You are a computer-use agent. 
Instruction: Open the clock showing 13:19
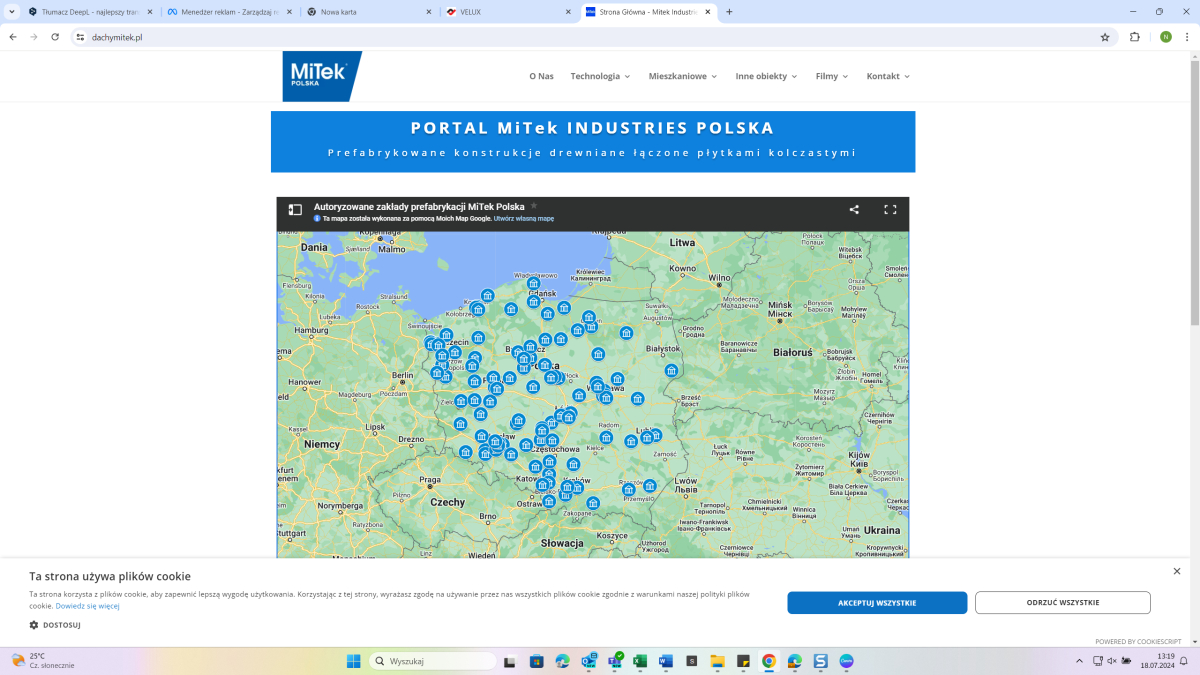pos(1158,661)
